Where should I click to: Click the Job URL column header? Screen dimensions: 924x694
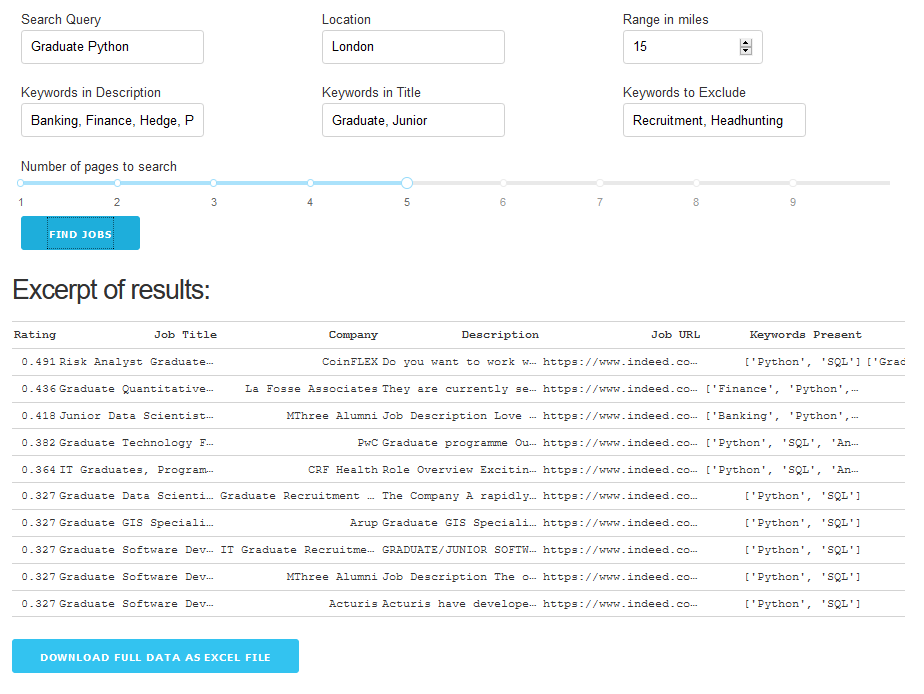675,335
